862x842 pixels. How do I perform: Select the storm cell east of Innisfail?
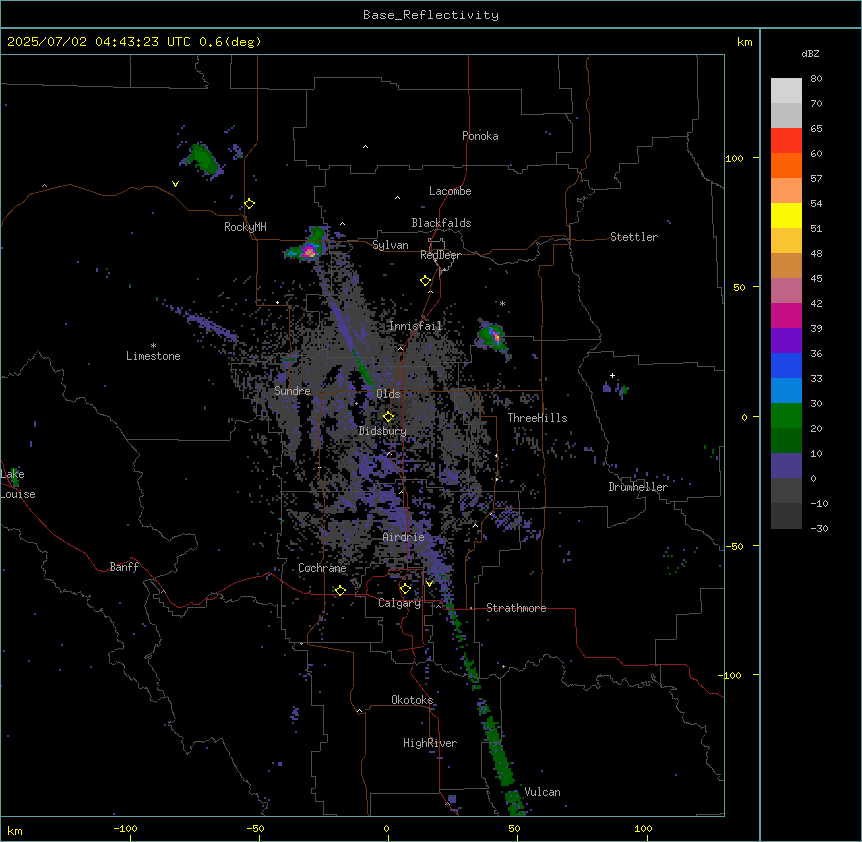click(492, 335)
